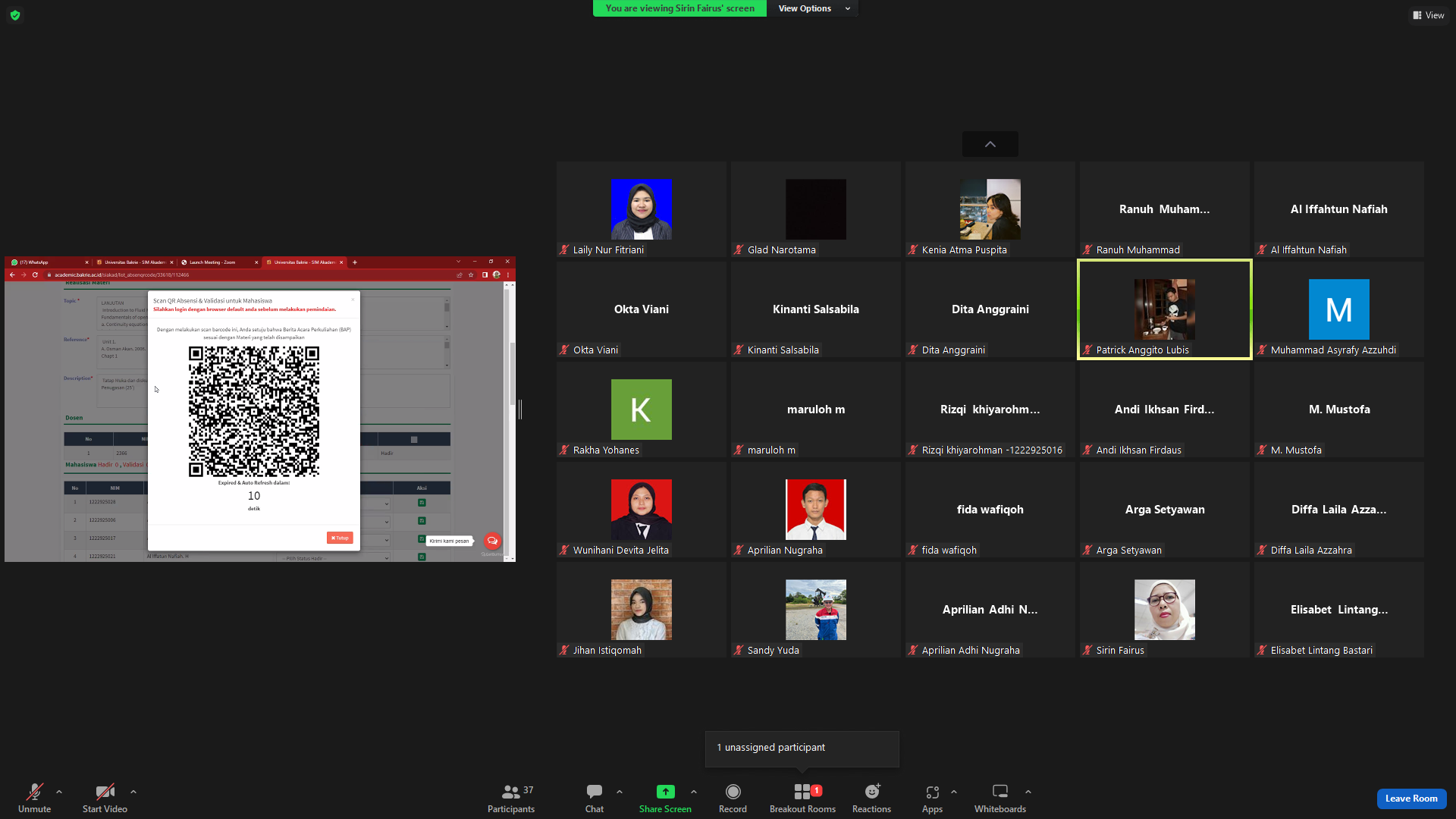The width and height of the screenshot is (1456, 819).
Task: Expand share options arrow next to Share Screen
Action: (x=694, y=792)
